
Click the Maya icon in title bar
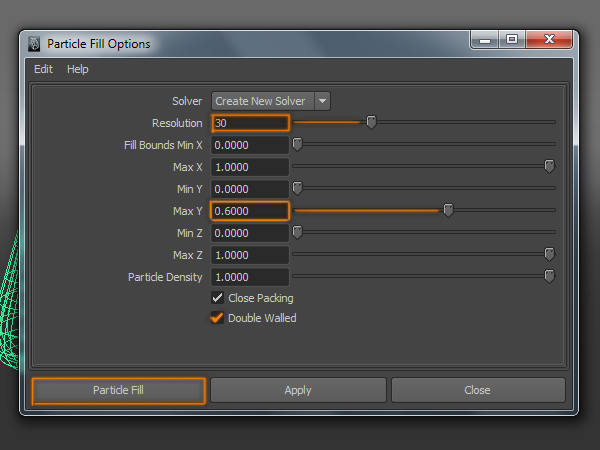click(x=35, y=43)
